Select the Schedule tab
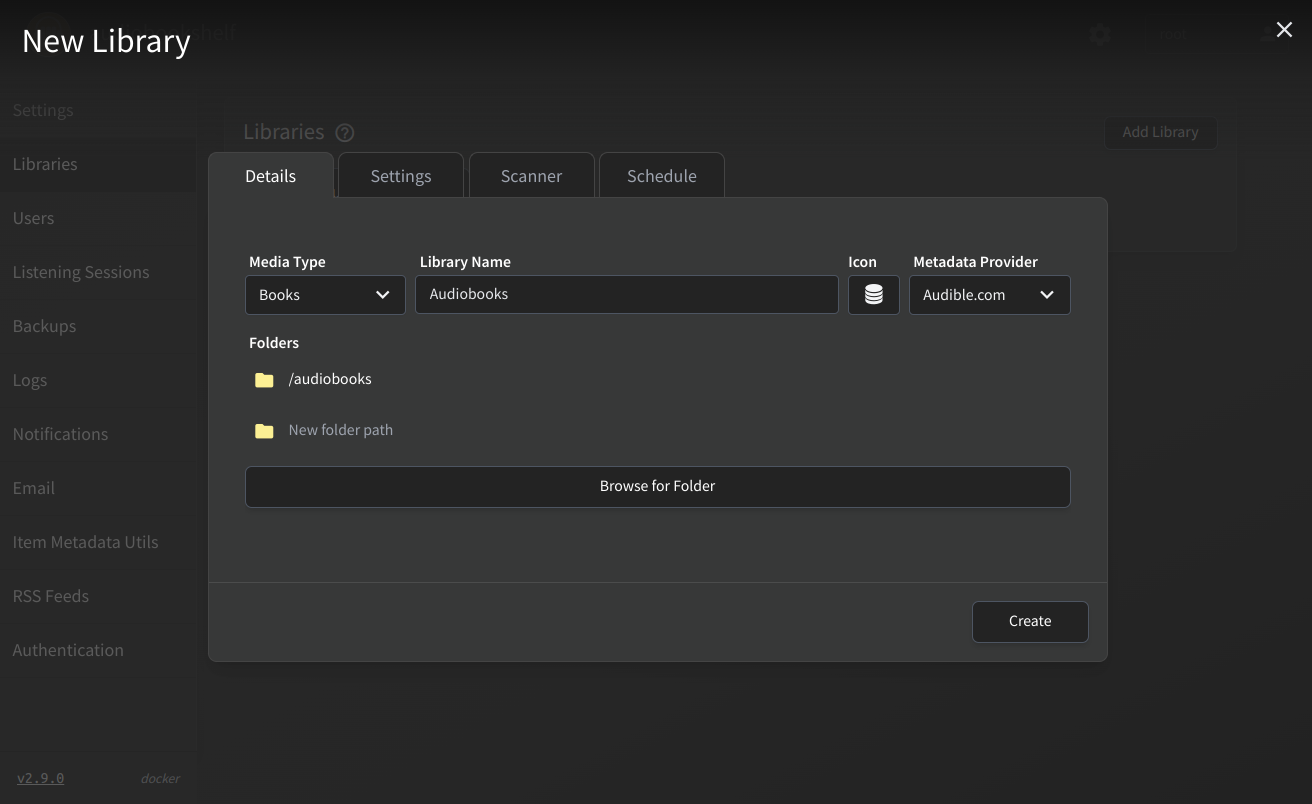Screen dimensions: 1312x804 coord(661,176)
